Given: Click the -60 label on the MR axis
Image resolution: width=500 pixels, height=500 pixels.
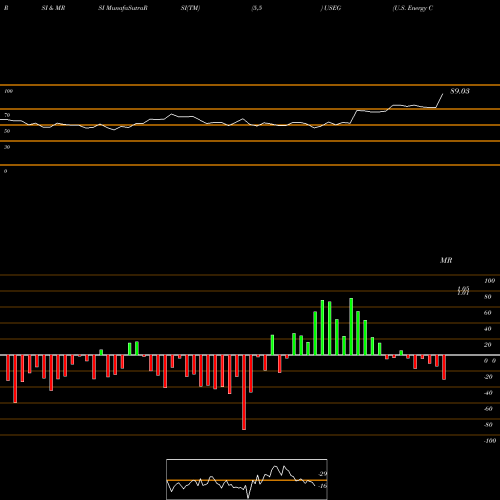Looking at the screenshot, I should [488, 409].
